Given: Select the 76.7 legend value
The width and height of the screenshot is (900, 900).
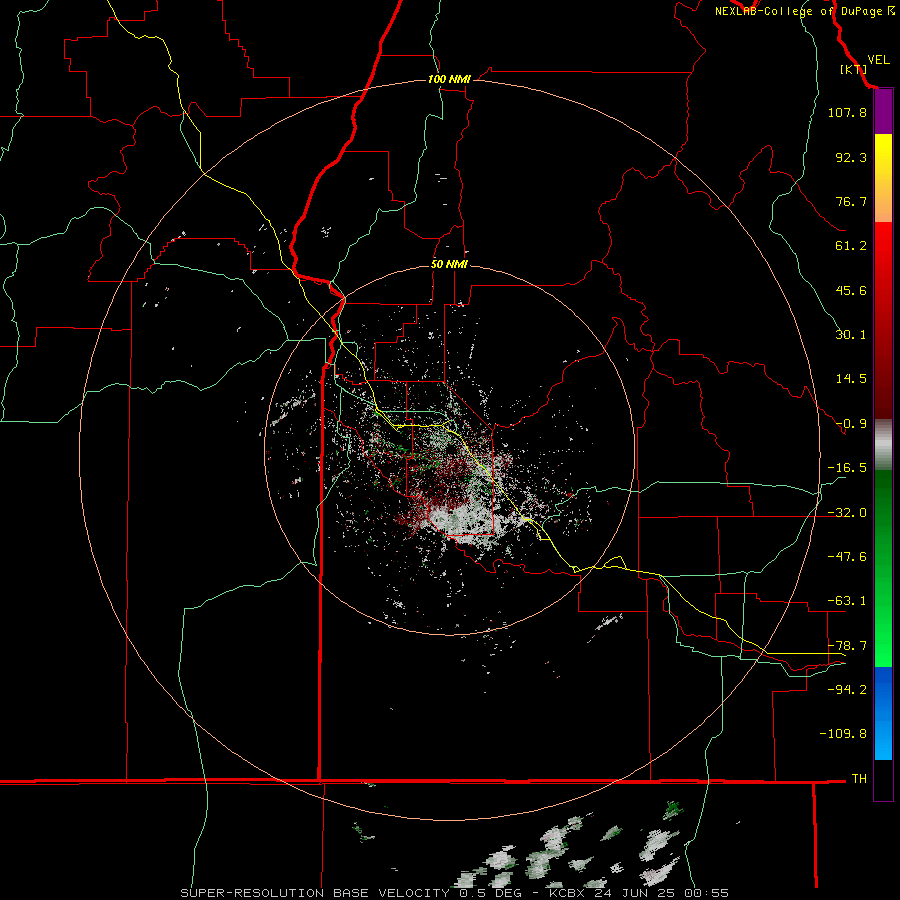Looking at the screenshot, I should [x=851, y=201].
